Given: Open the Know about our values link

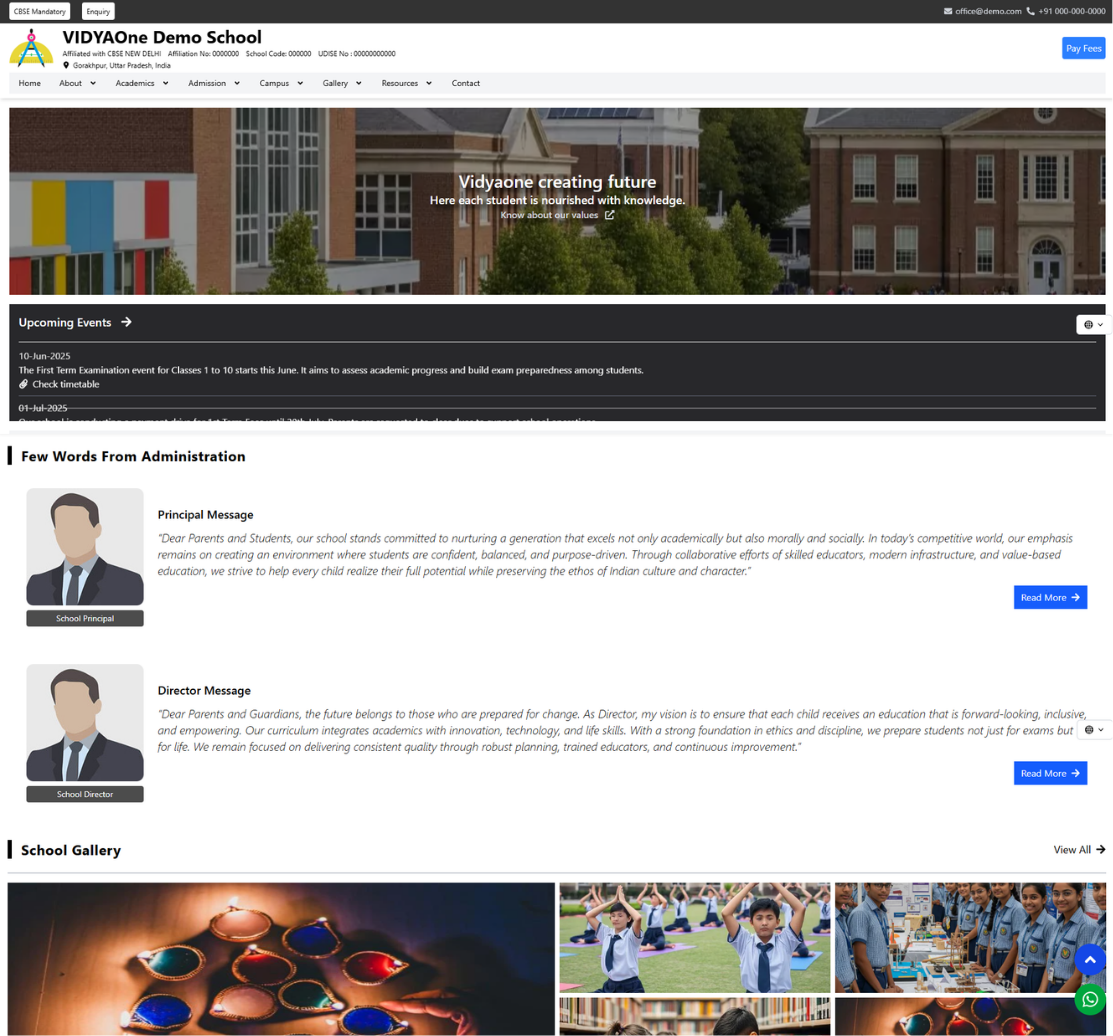Looking at the screenshot, I should pyautogui.click(x=549, y=215).
